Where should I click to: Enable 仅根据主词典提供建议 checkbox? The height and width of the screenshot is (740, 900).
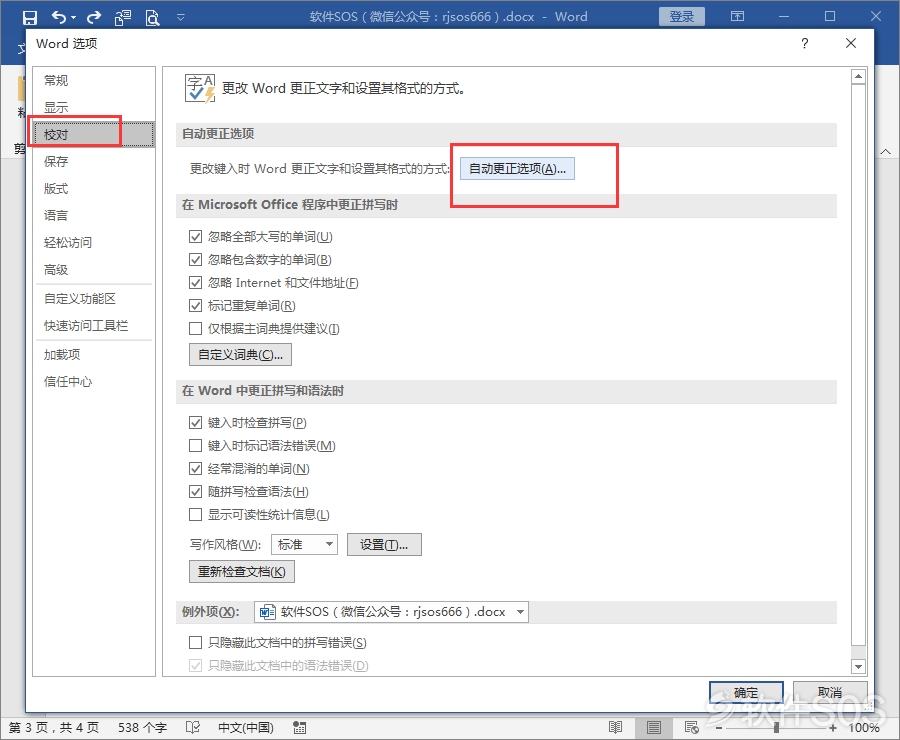196,328
